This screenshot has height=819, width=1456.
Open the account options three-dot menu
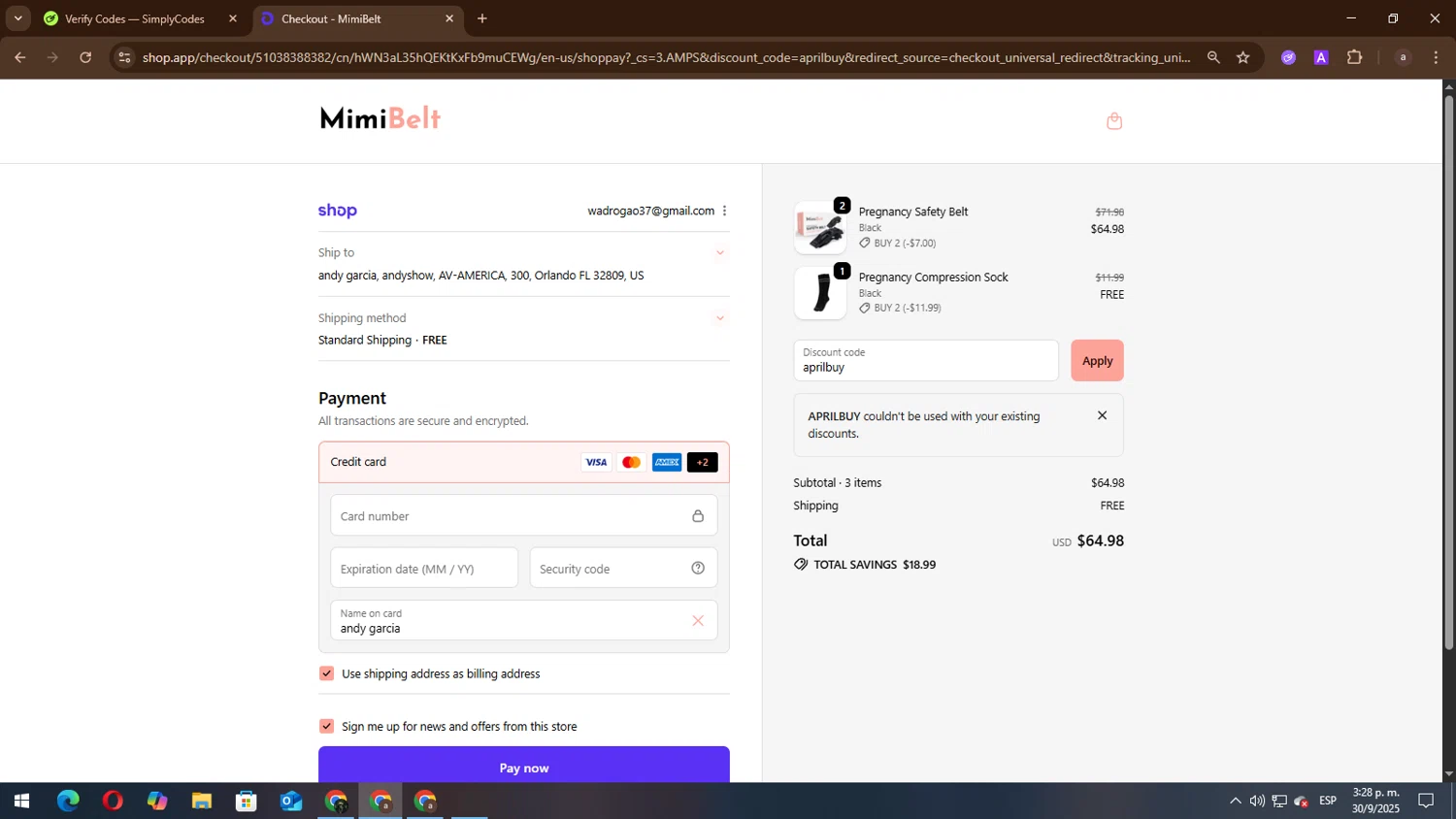[x=724, y=211]
